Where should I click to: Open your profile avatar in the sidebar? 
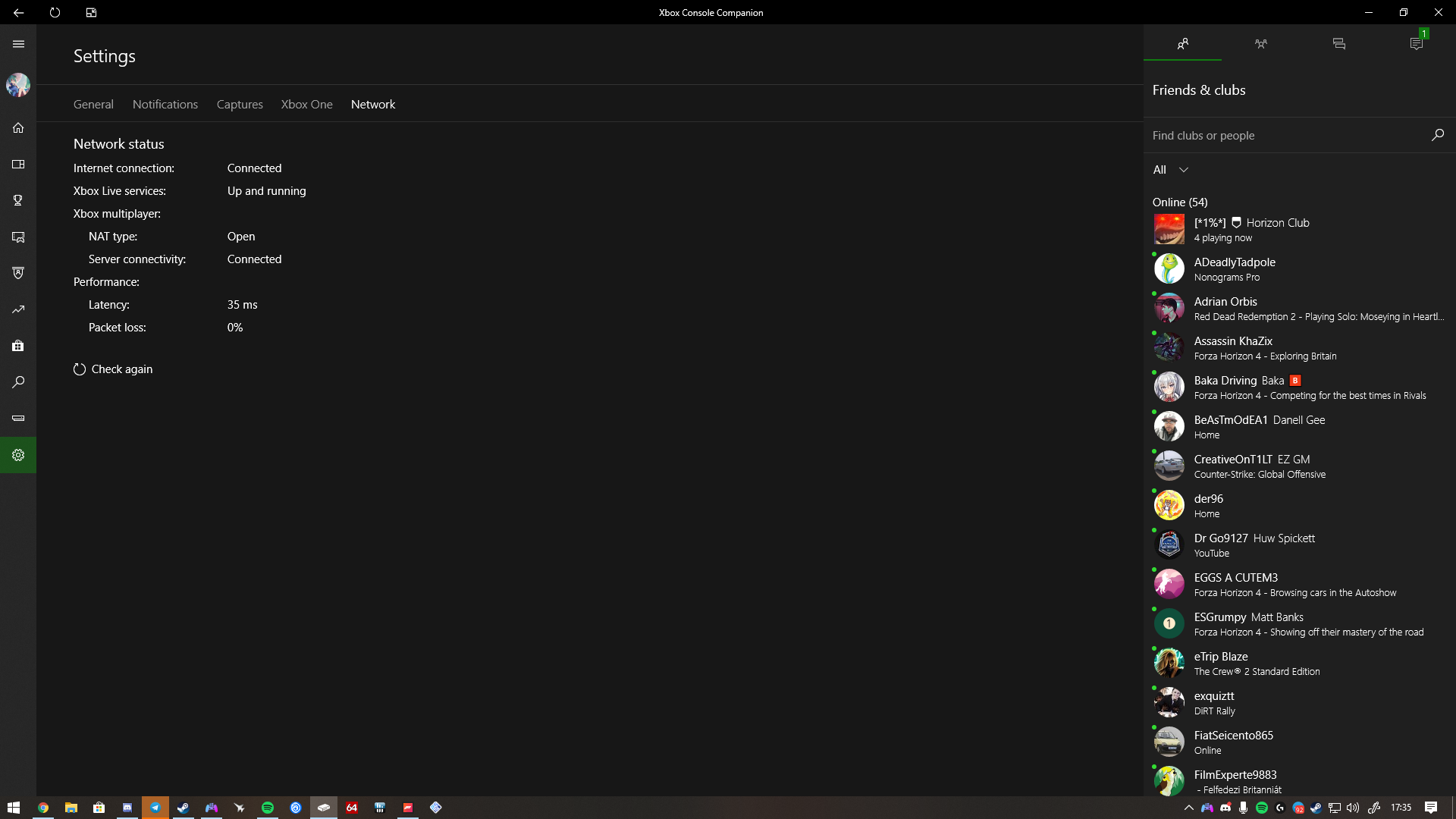tap(18, 85)
